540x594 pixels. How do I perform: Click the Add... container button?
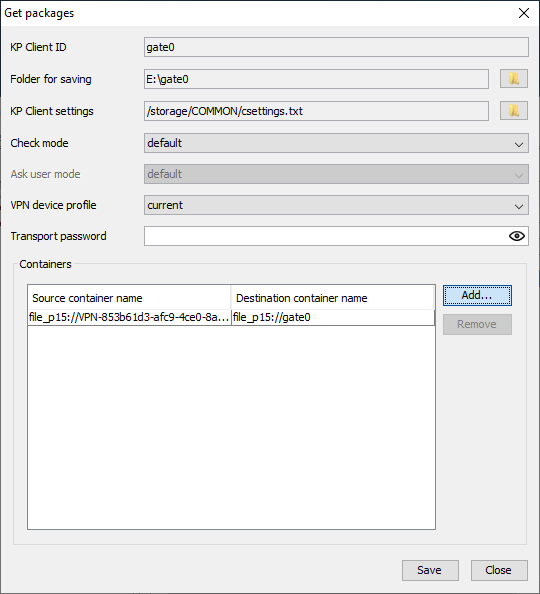click(x=477, y=295)
